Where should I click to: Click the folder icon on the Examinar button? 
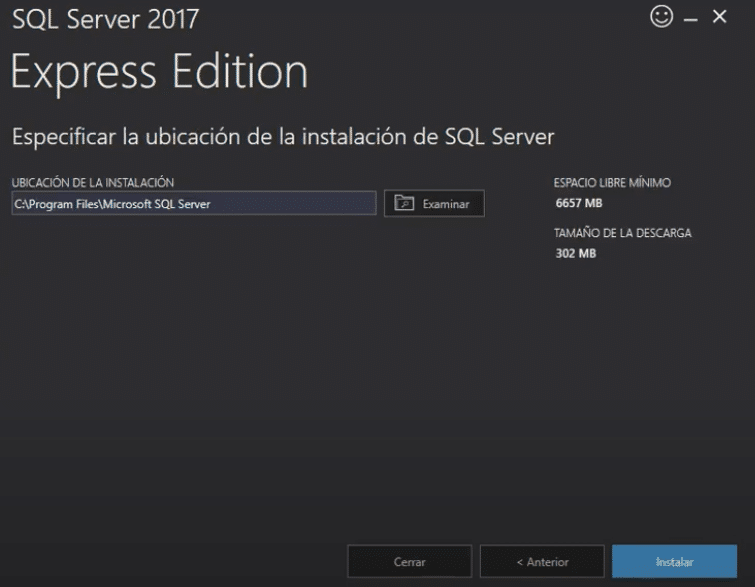[x=404, y=203]
